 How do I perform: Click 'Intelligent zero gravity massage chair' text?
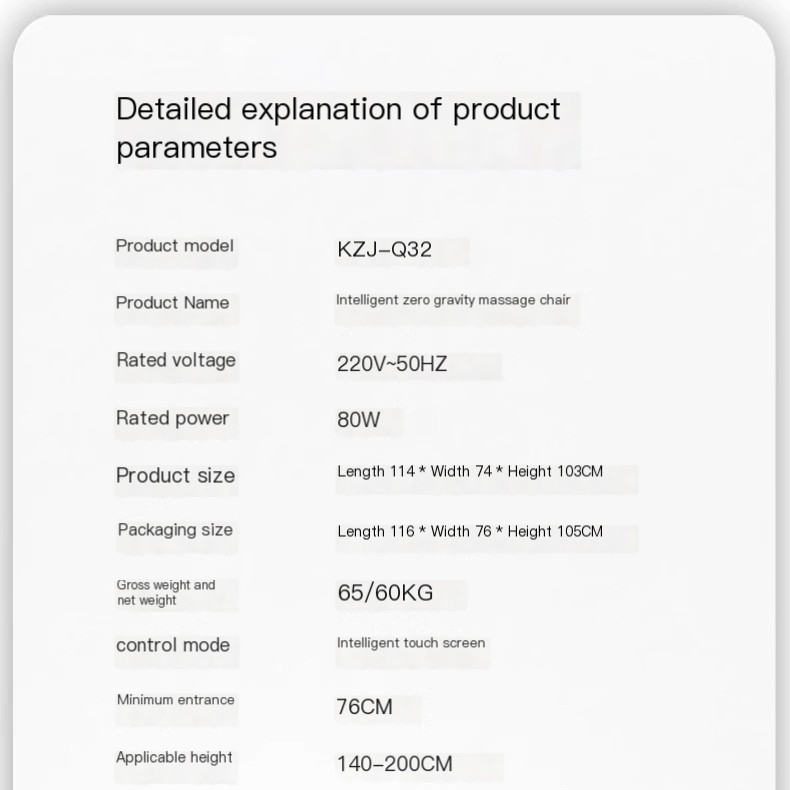(453, 300)
